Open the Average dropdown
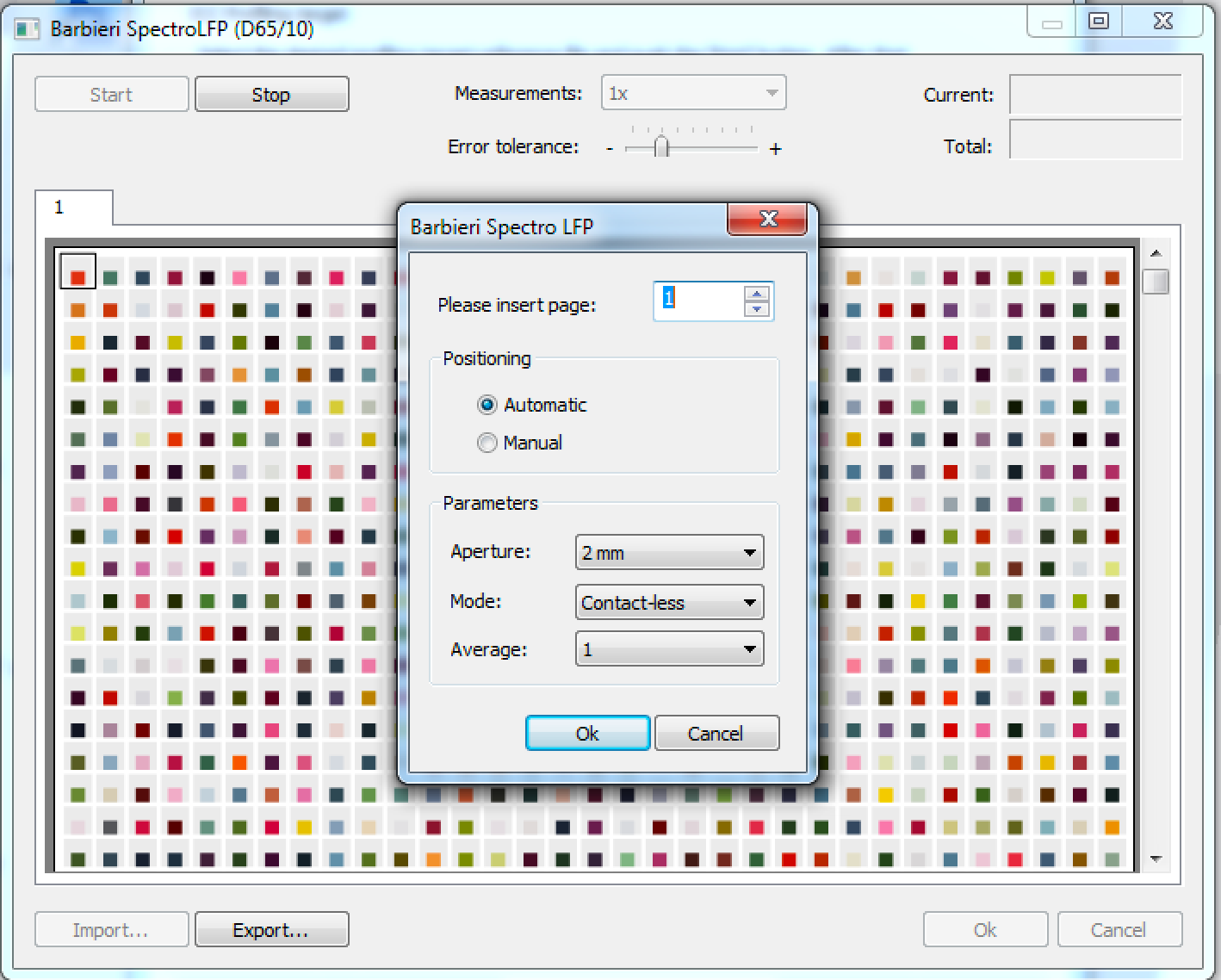Screen dimensions: 1221x980 669,649
